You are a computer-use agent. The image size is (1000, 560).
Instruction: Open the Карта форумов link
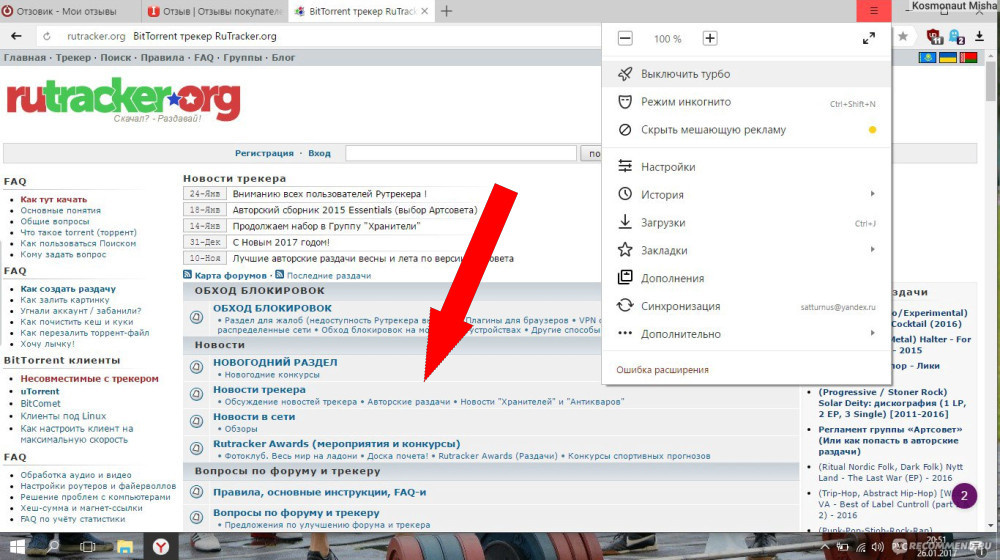click(x=230, y=276)
